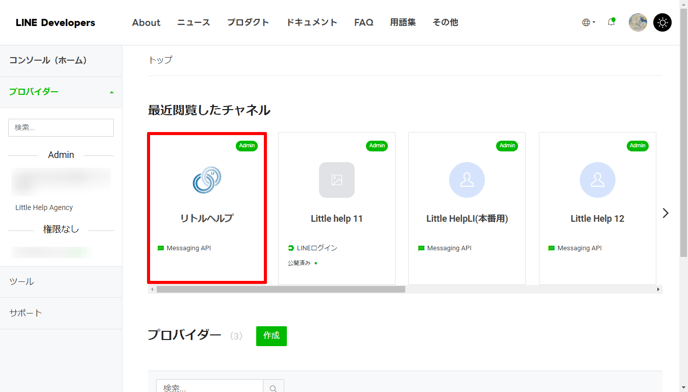Open the About menu item

coord(146,22)
